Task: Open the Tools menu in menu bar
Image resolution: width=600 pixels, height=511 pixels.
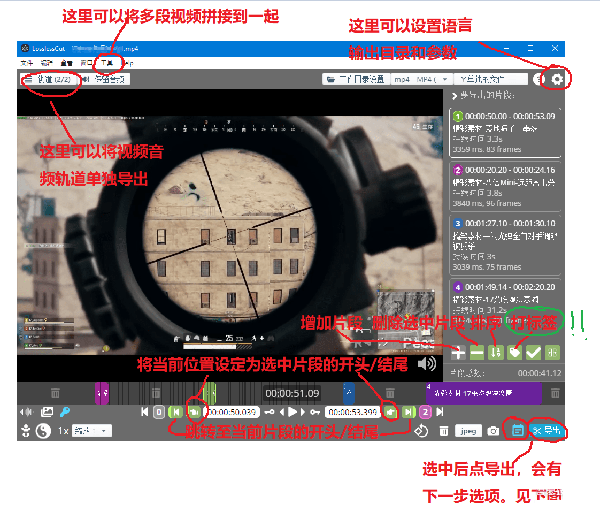Action: pyautogui.click(x=102, y=63)
